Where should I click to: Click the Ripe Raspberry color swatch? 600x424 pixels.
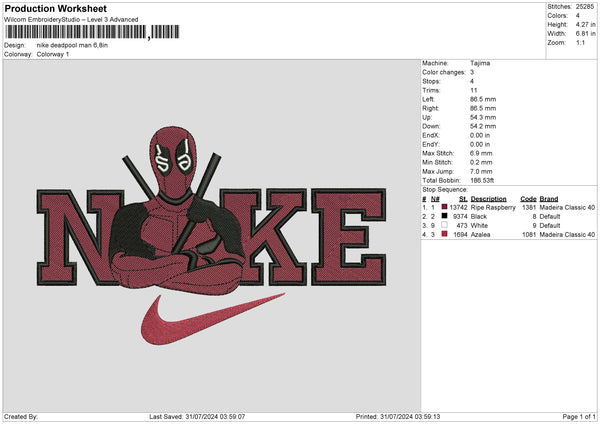pyautogui.click(x=444, y=207)
